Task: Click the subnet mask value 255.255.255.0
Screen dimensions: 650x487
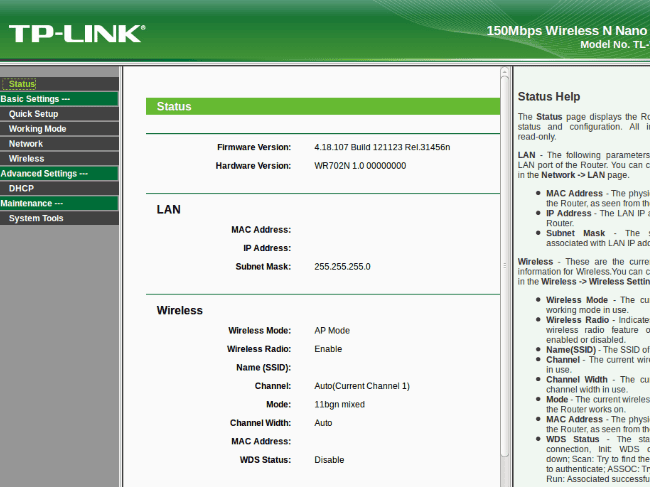Action: point(342,267)
